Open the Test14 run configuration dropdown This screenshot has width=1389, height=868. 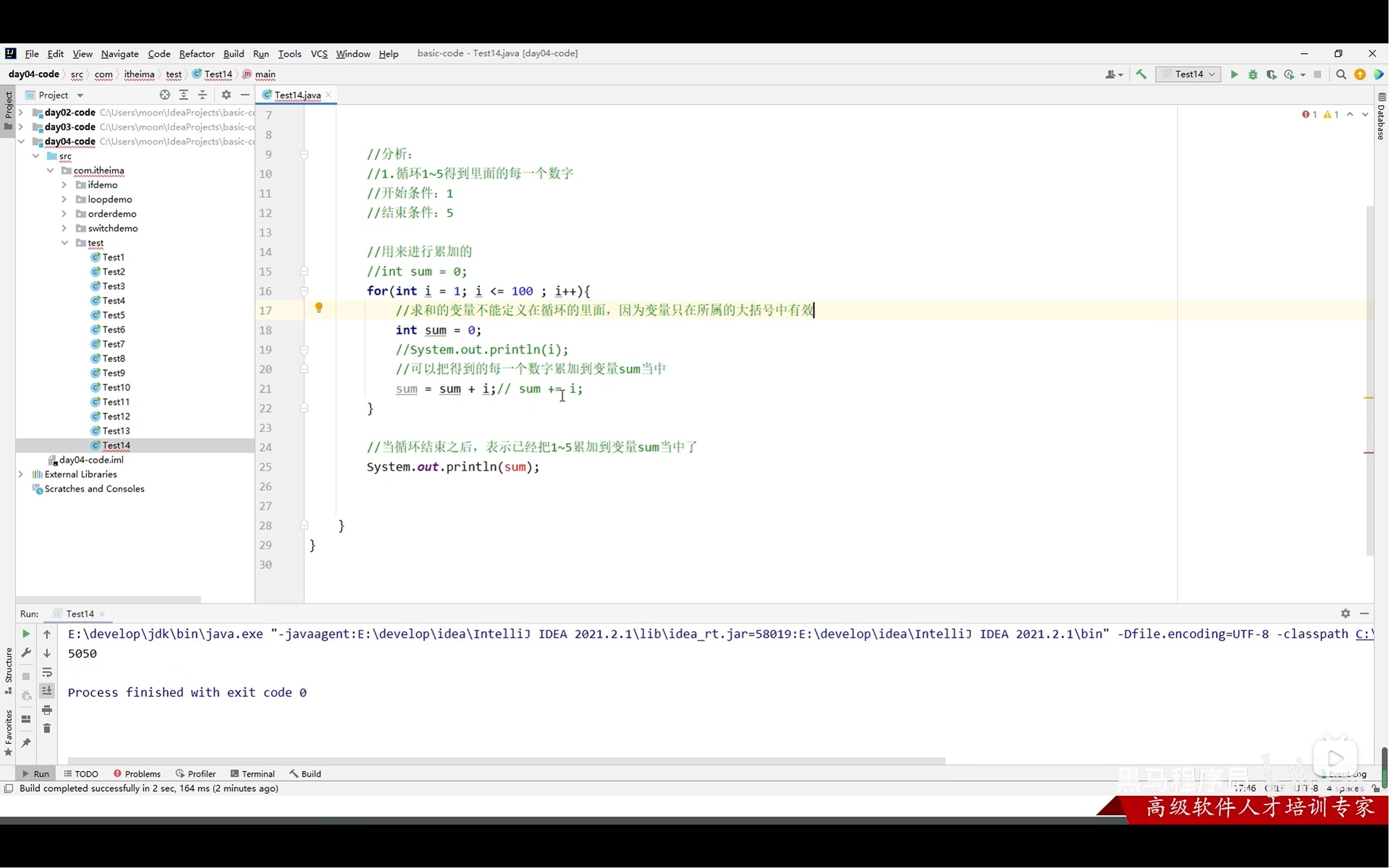pyautogui.click(x=1188, y=75)
